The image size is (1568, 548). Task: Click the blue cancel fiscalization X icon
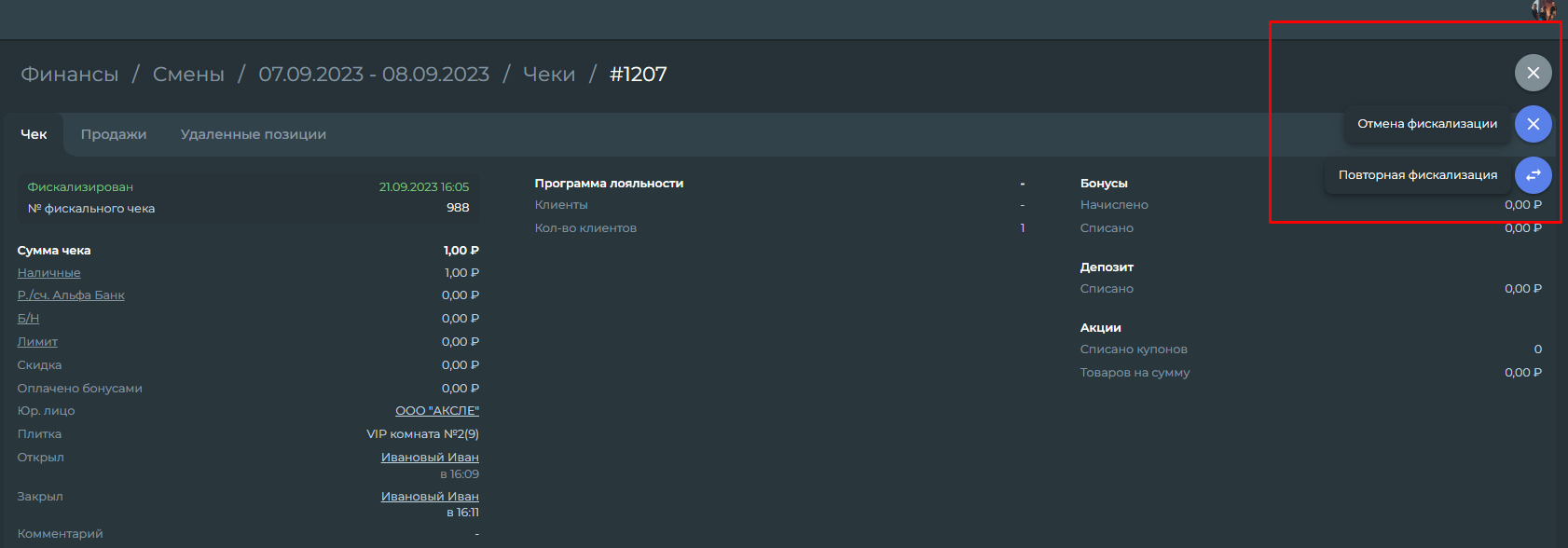pos(1533,124)
